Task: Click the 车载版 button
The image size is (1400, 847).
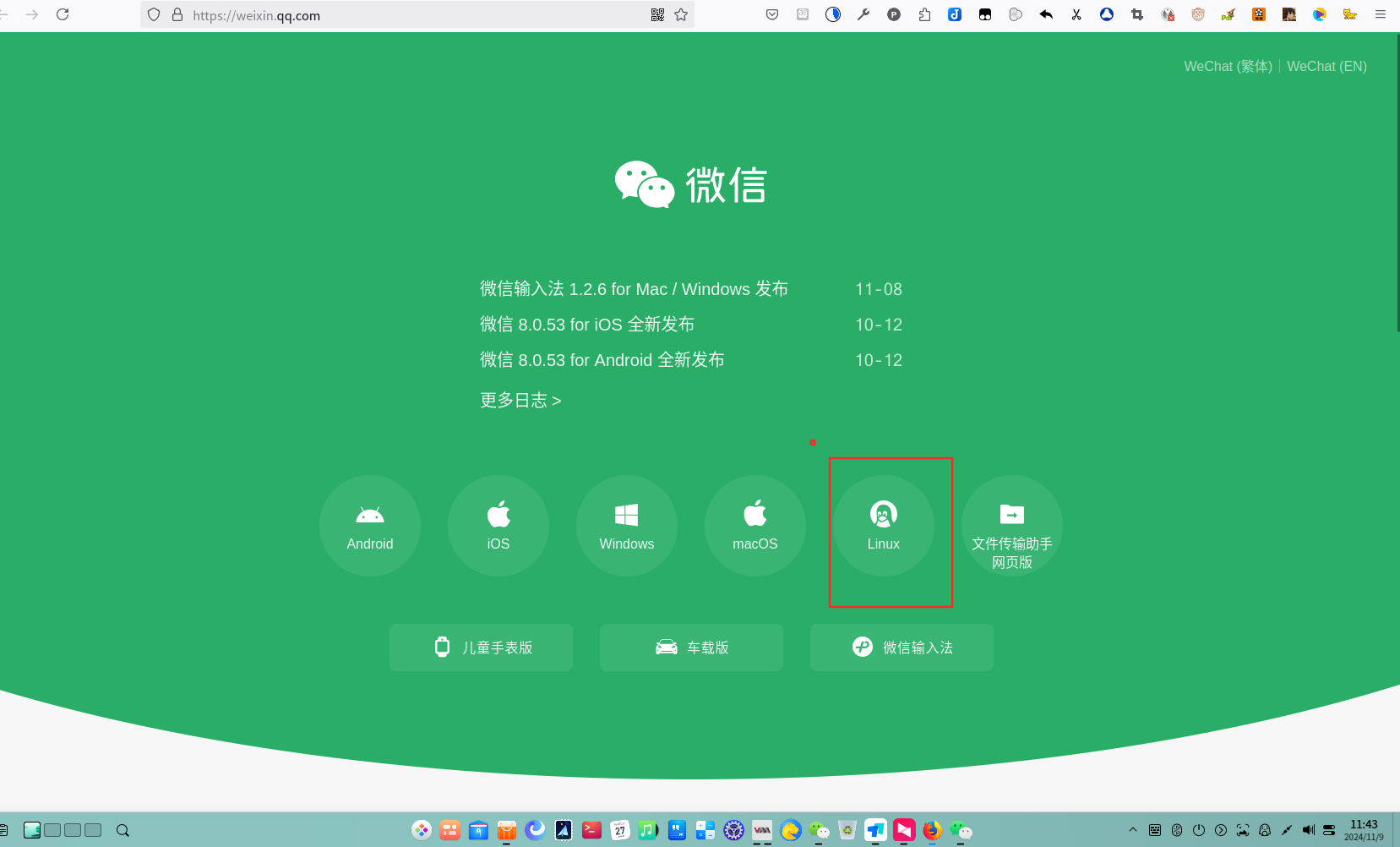Action: tap(691, 648)
